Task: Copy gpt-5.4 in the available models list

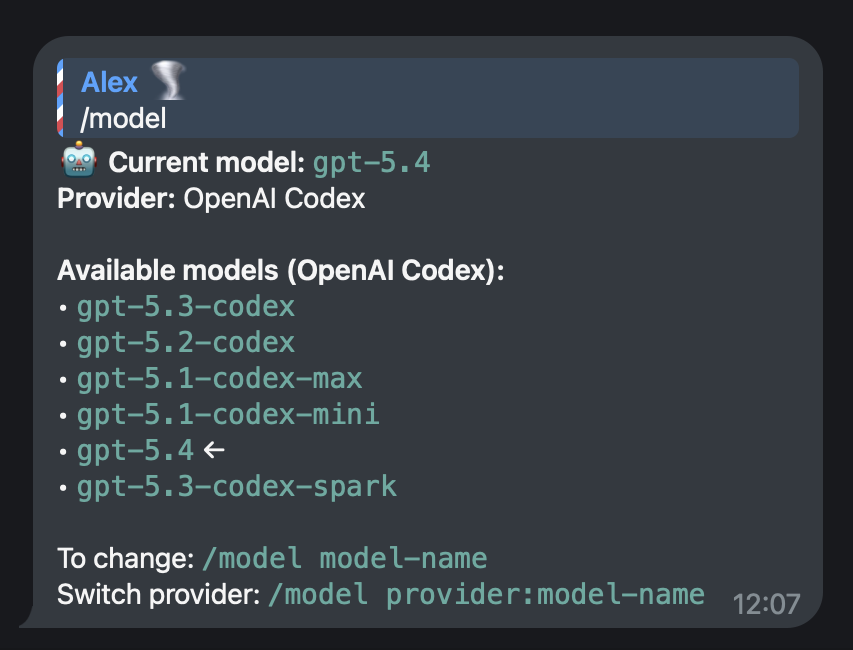Action: tap(135, 451)
